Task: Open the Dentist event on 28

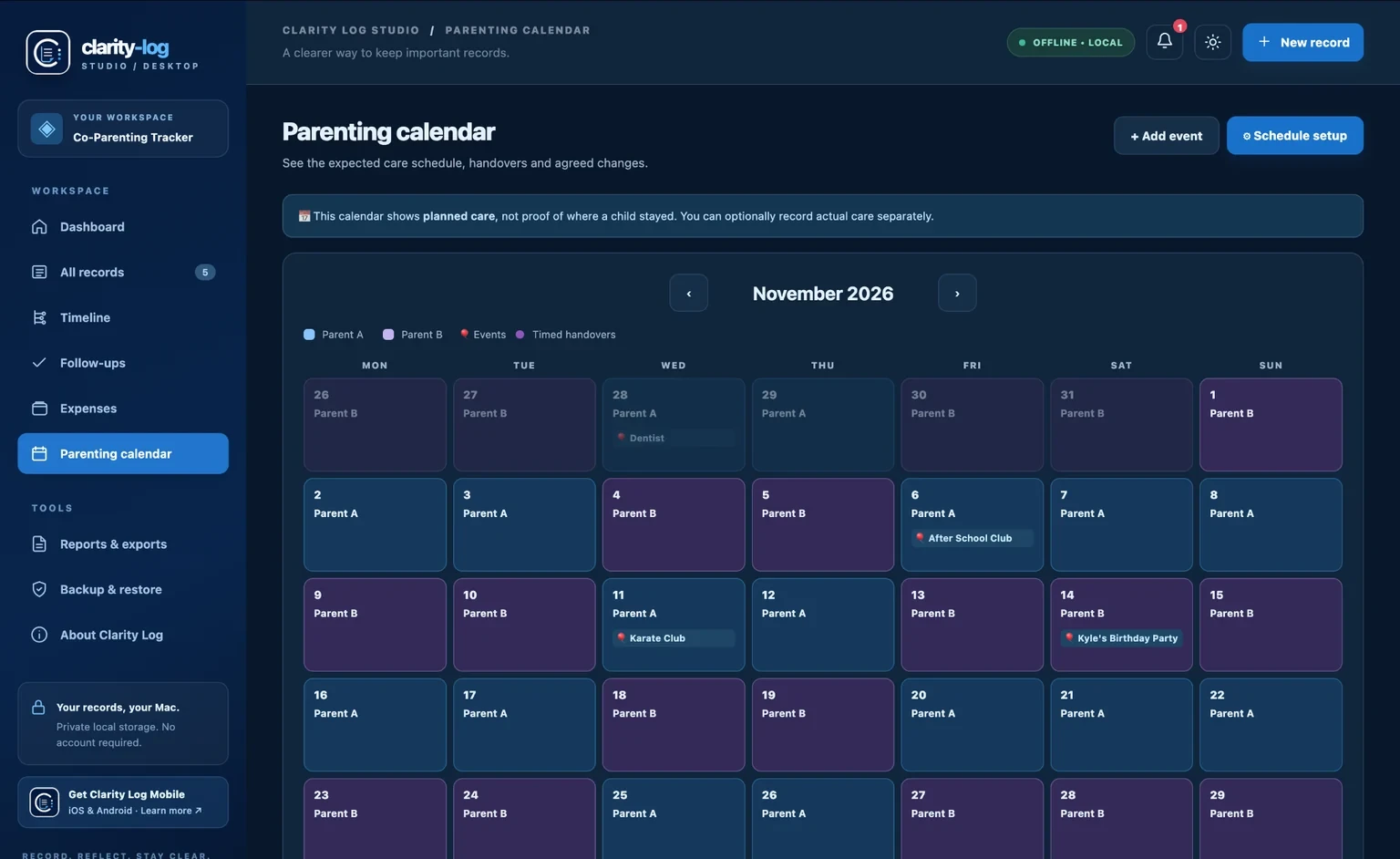Action: [x=674, y=439]
